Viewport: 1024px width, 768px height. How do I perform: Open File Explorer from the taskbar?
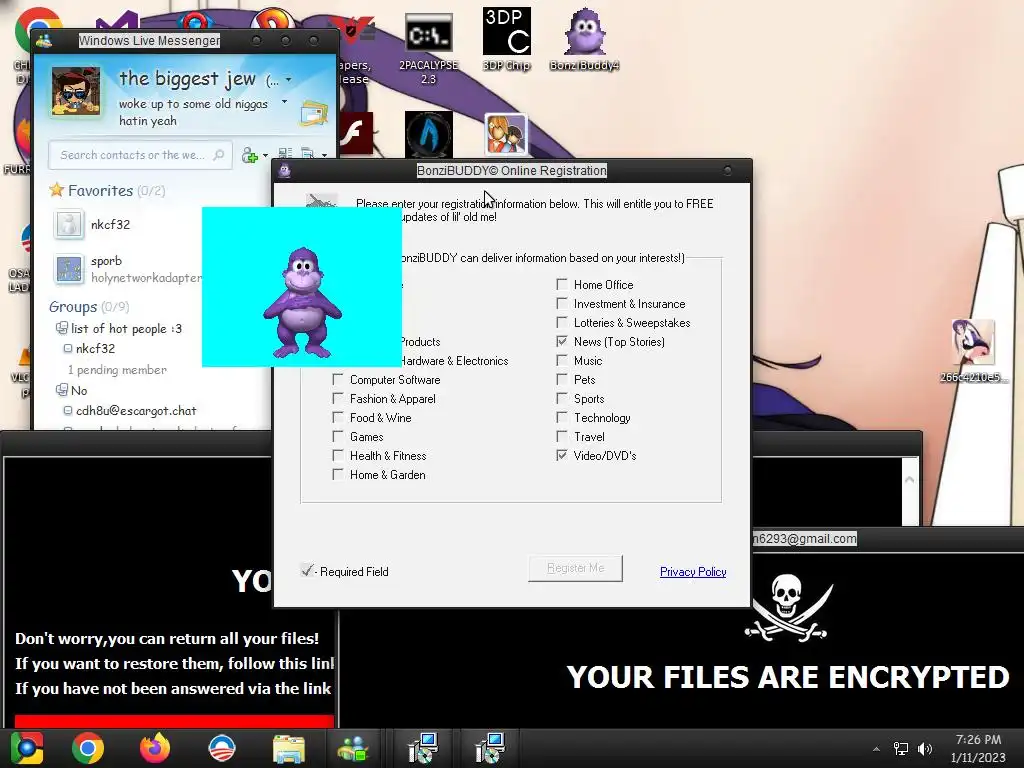(x=289, y=749)
